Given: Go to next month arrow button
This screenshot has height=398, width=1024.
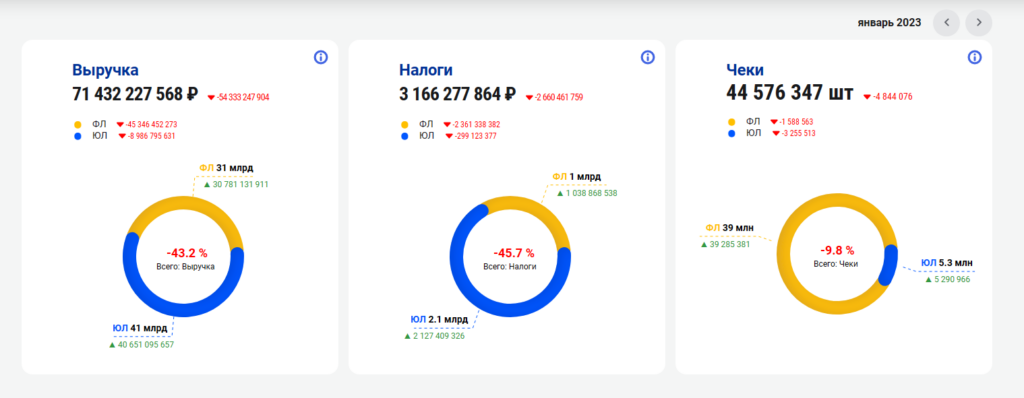Looking at the screenshot, I should click(x=979, y=23).
